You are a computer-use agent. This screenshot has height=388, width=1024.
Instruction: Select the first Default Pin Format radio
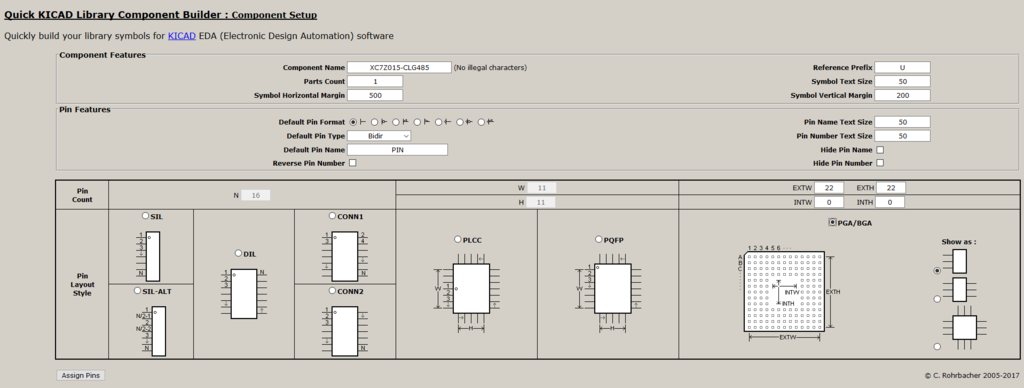pyautogui.click(x=353, y=122)
